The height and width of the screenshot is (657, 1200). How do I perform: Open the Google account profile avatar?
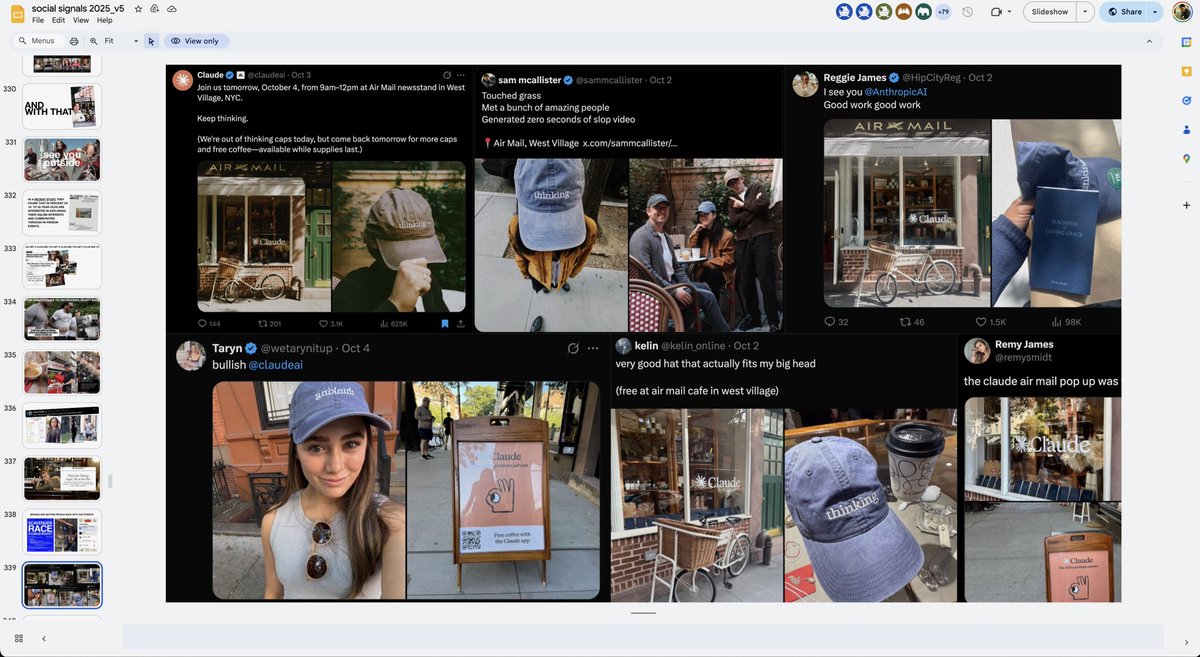tap(1181, 12)
